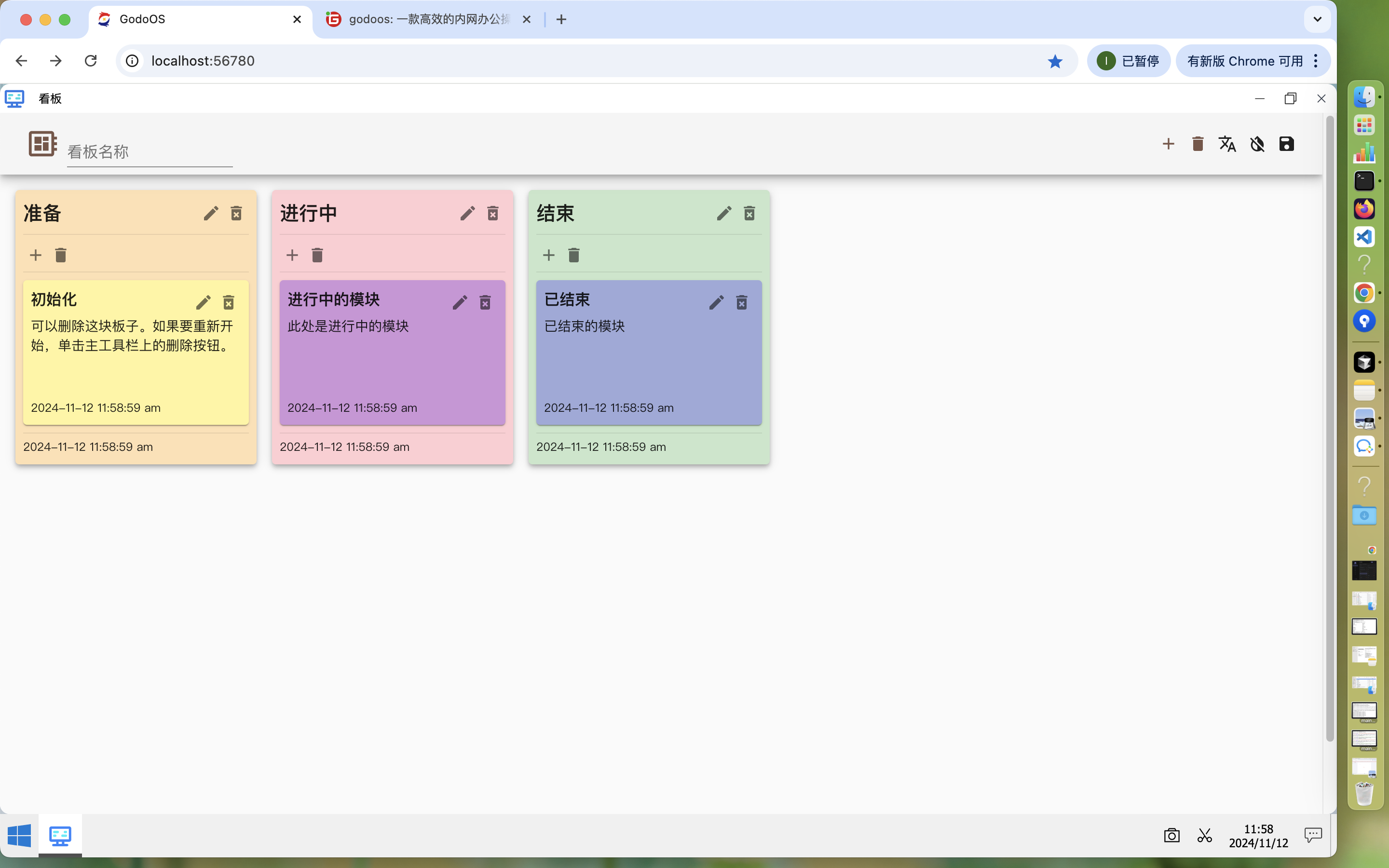Focus the 看板名称 board name field

[x=150, y=151]
